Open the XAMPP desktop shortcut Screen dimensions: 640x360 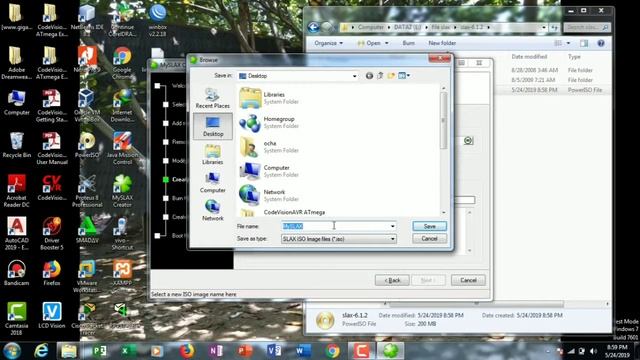pos(122,273)
